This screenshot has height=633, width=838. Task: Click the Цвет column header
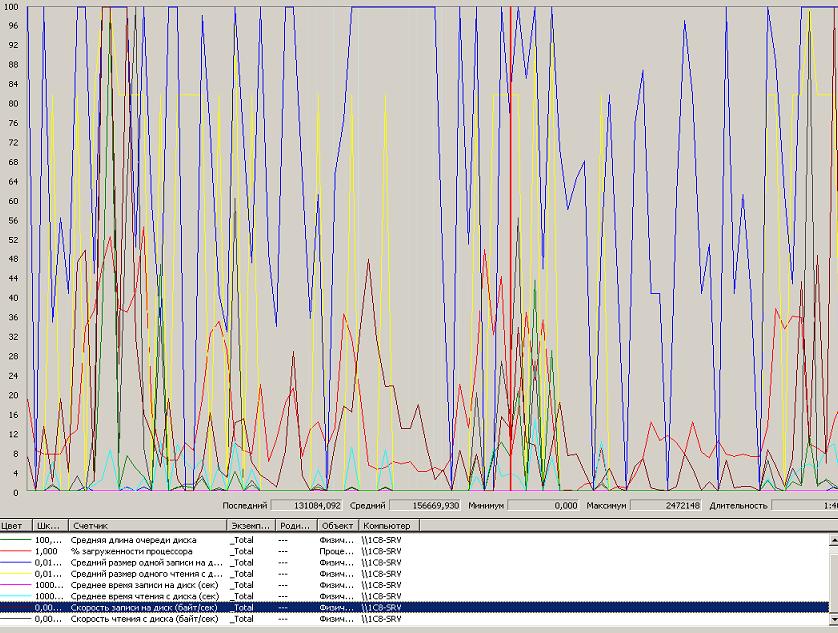(15, 525)
